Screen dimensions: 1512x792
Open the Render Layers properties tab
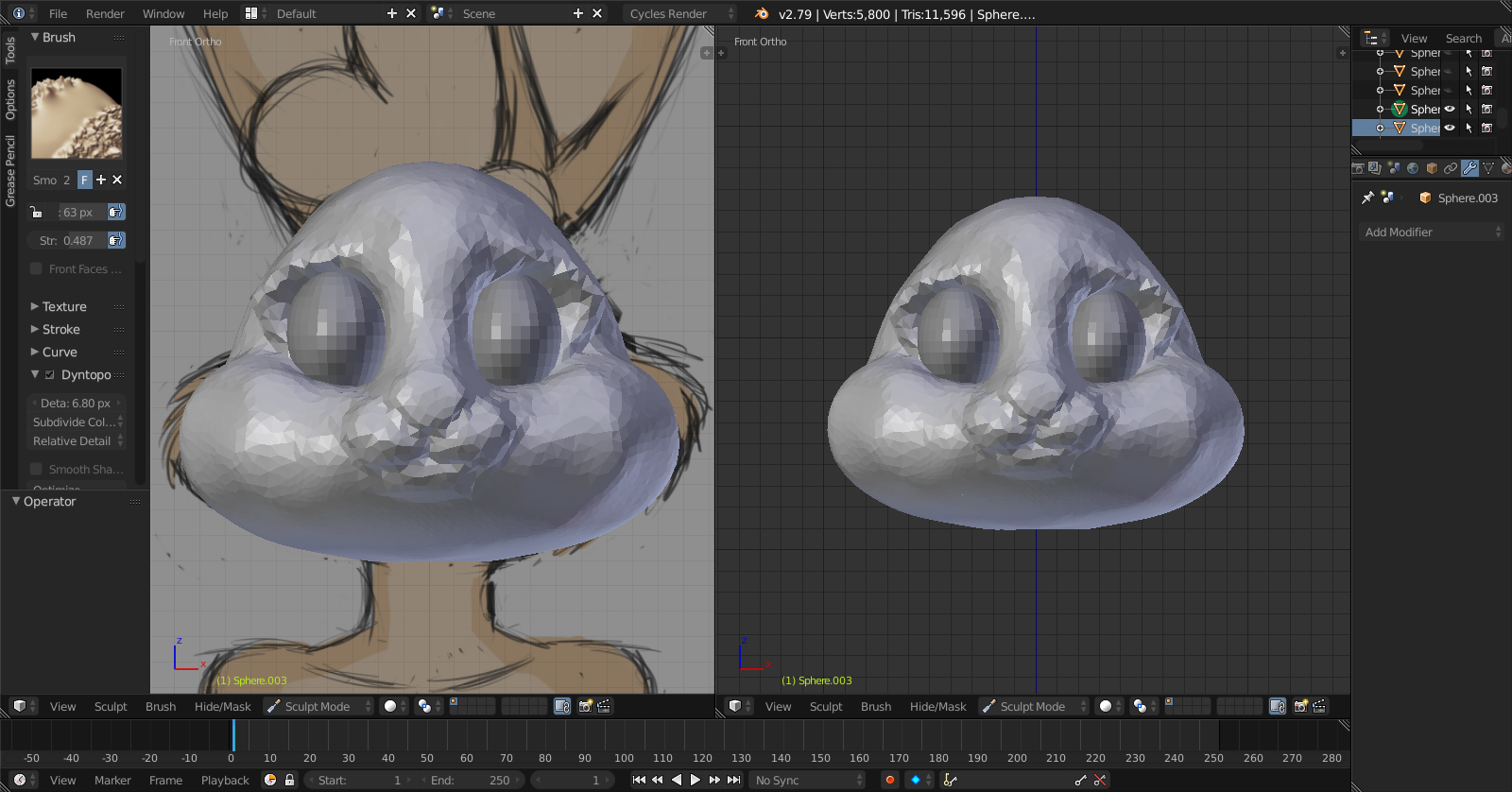tap(1375, 168)
